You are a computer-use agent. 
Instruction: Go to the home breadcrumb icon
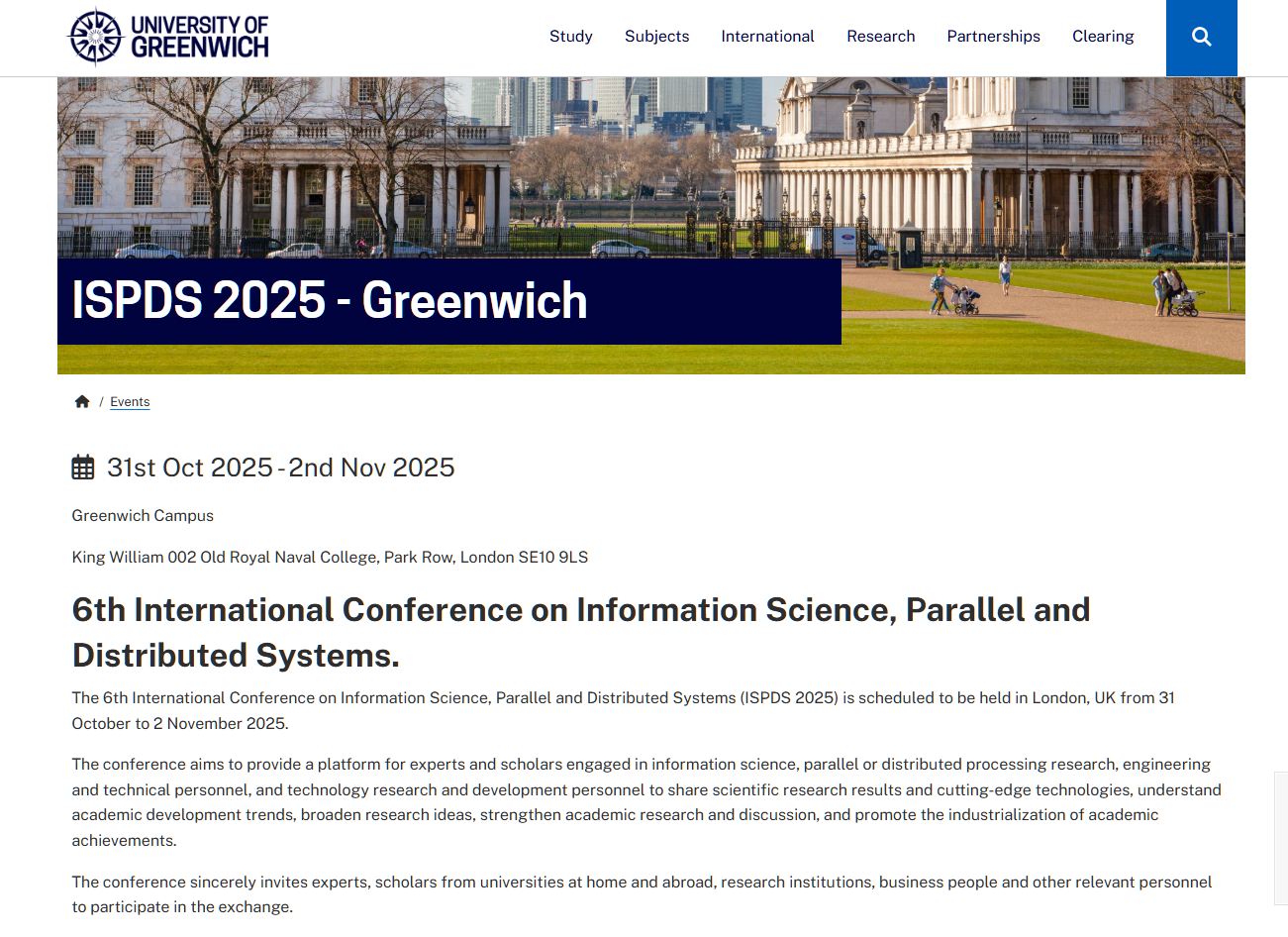click(x=82, y=401)
